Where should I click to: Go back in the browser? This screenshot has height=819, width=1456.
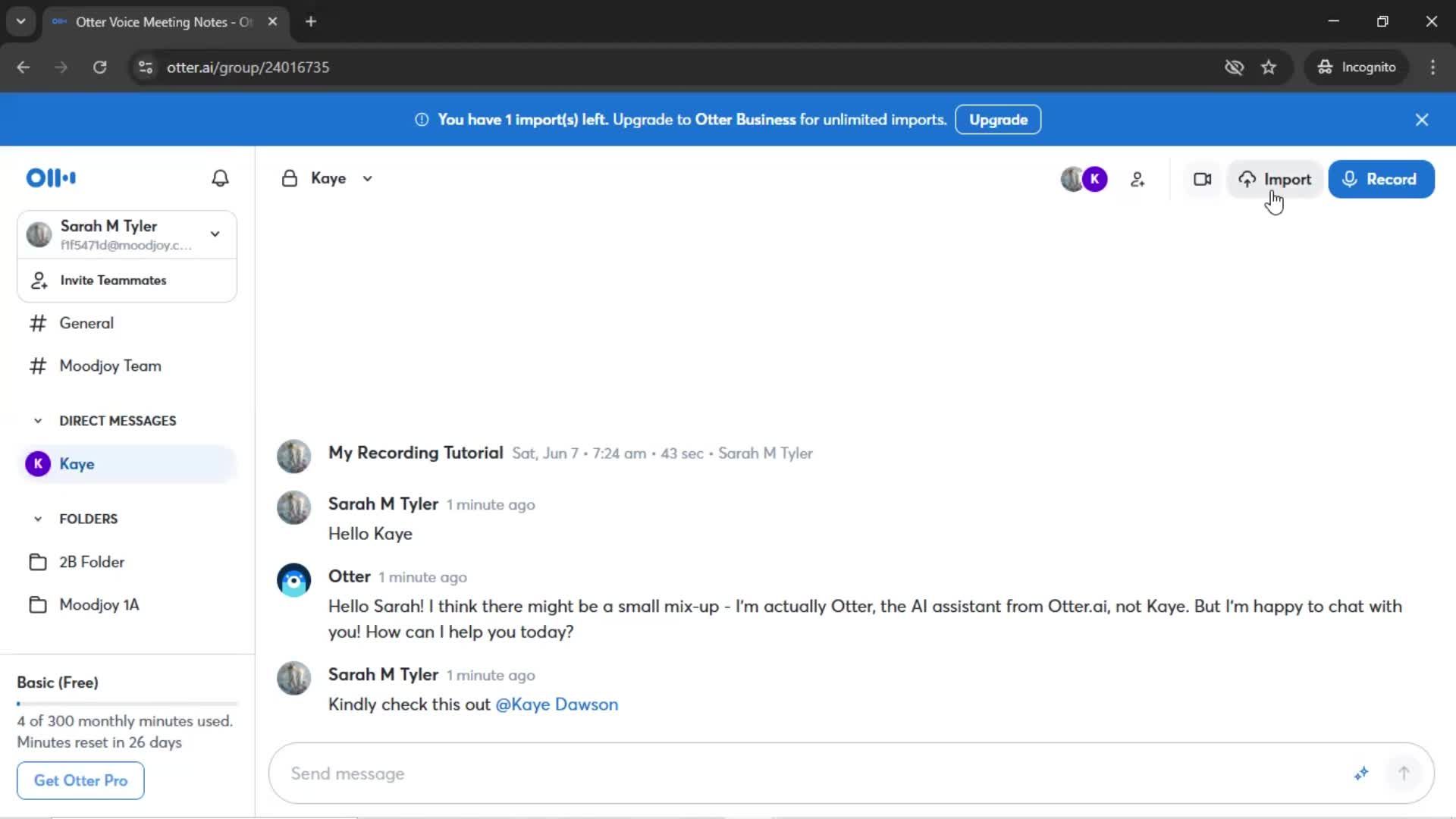[24, 67]
